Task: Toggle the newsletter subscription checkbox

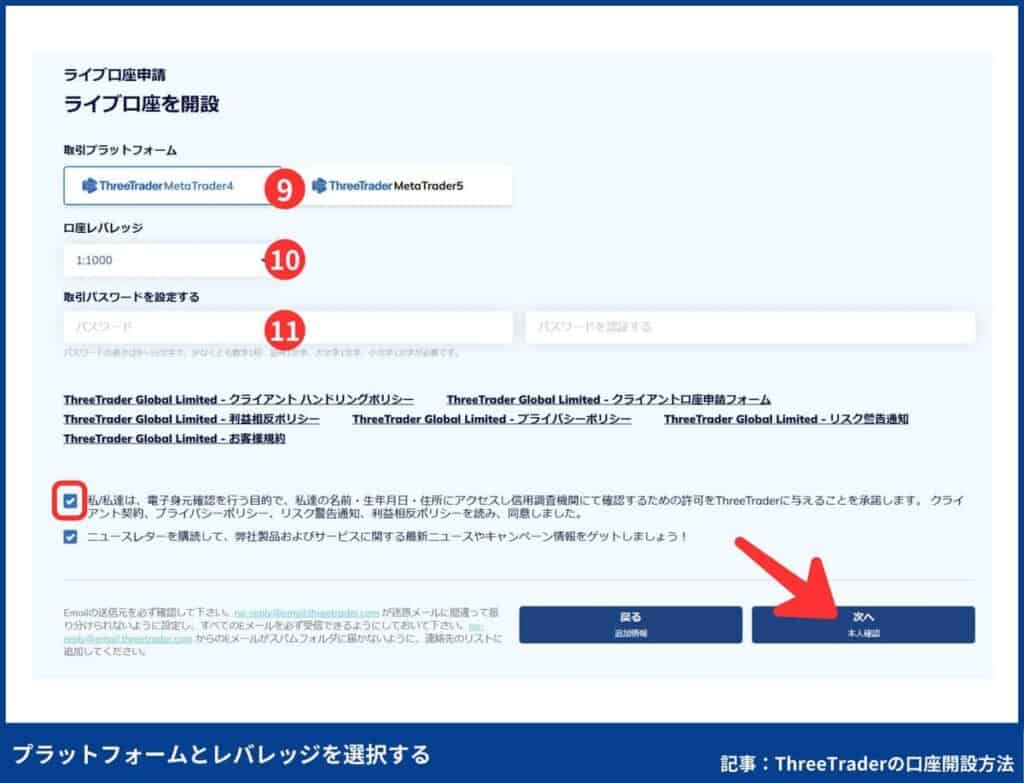Action: (70, 537)
